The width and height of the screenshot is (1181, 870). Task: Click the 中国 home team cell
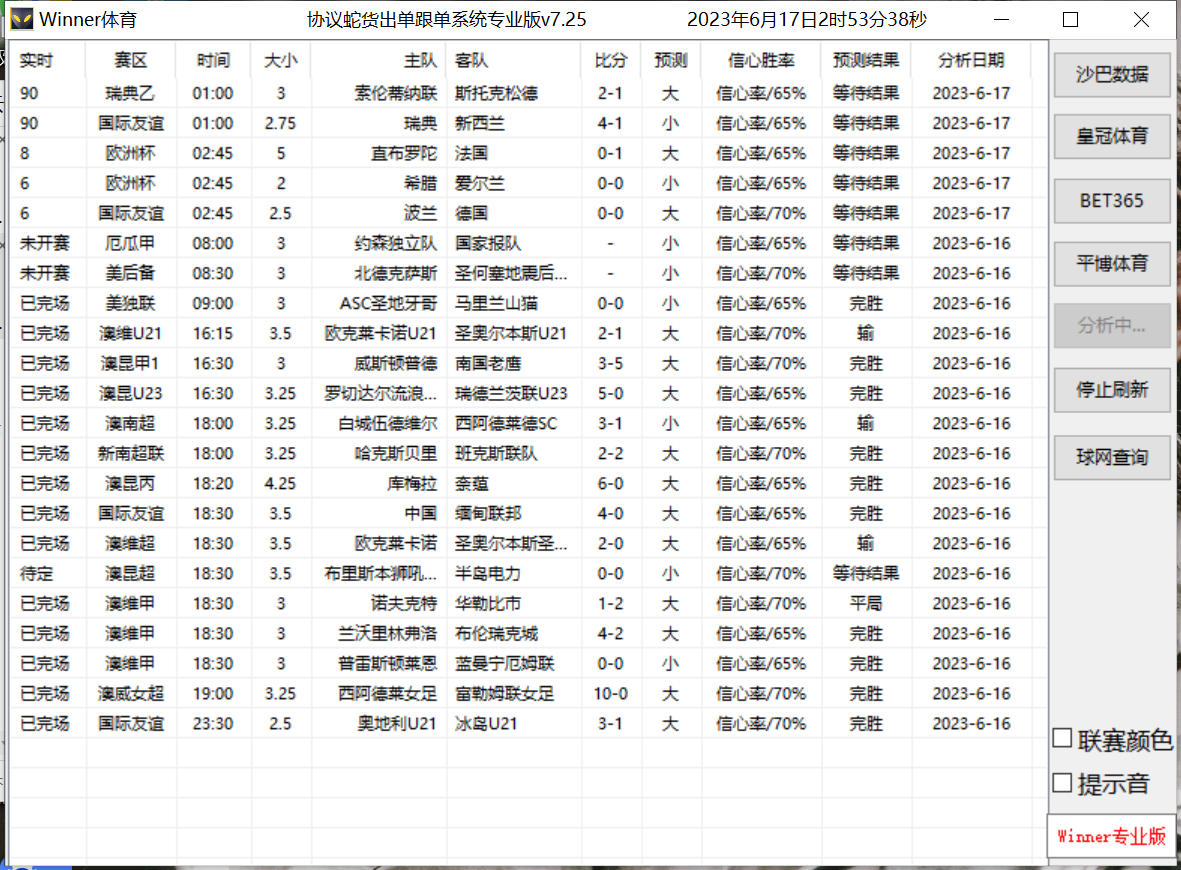[x=420, y=514]
